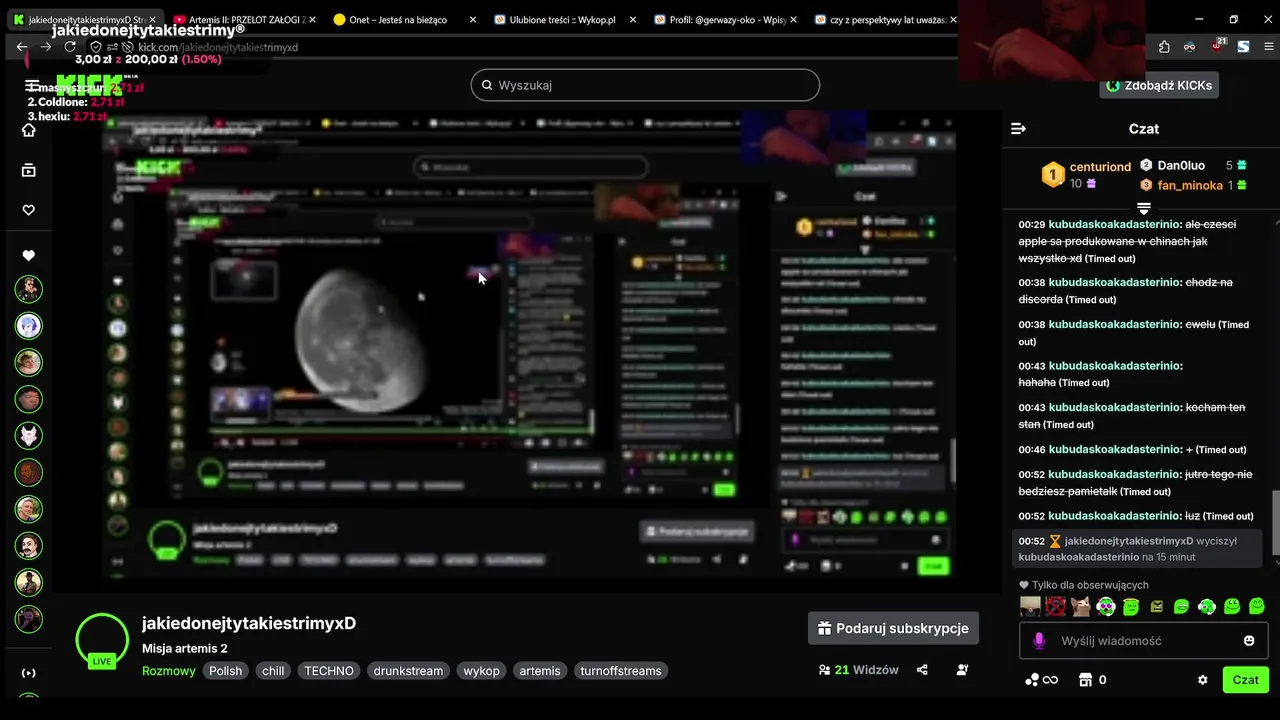Click the filled heart icon in the sidebar
Image resolution: width=1280 pixels, height=720 pixels.
(29, 256)
